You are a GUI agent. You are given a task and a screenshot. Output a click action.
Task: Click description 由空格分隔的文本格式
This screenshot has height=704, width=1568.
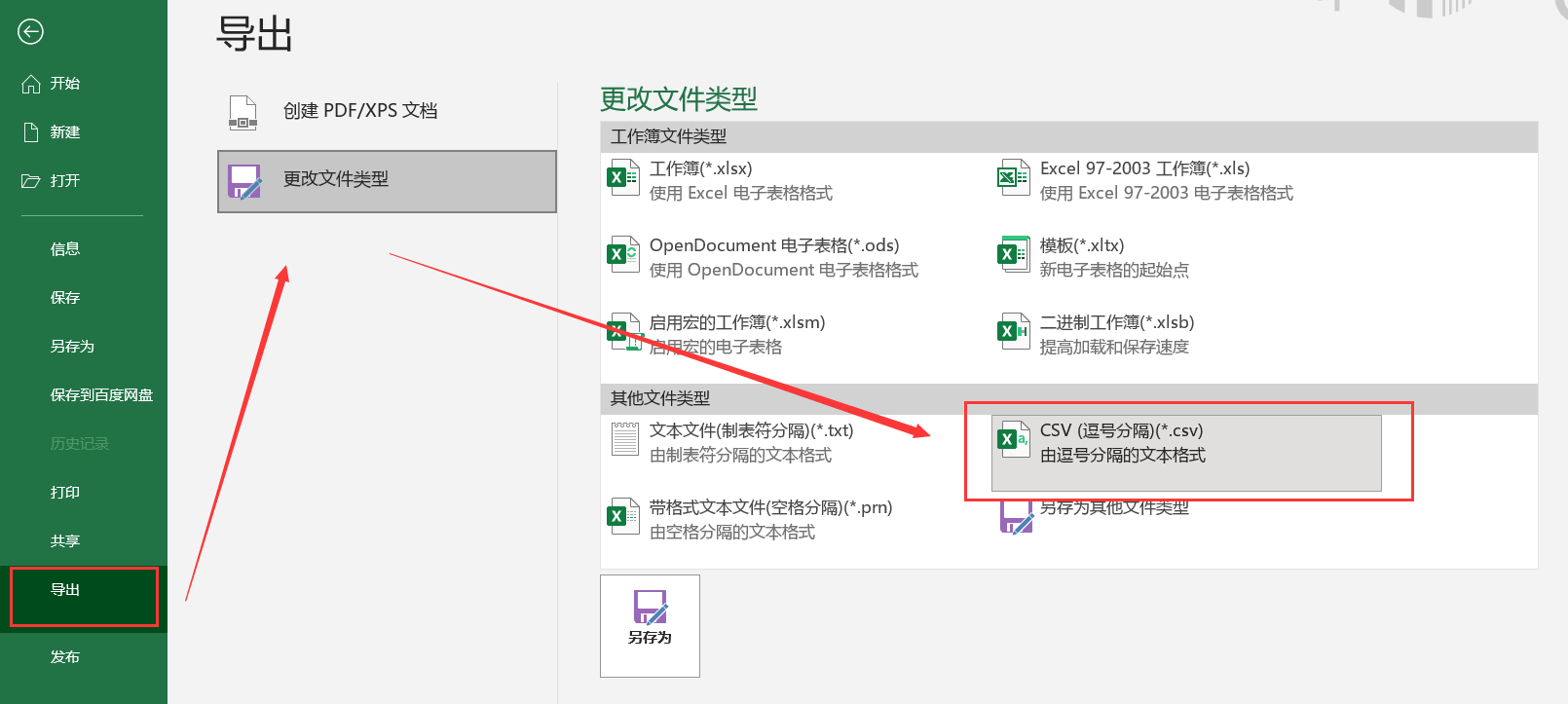732,533
